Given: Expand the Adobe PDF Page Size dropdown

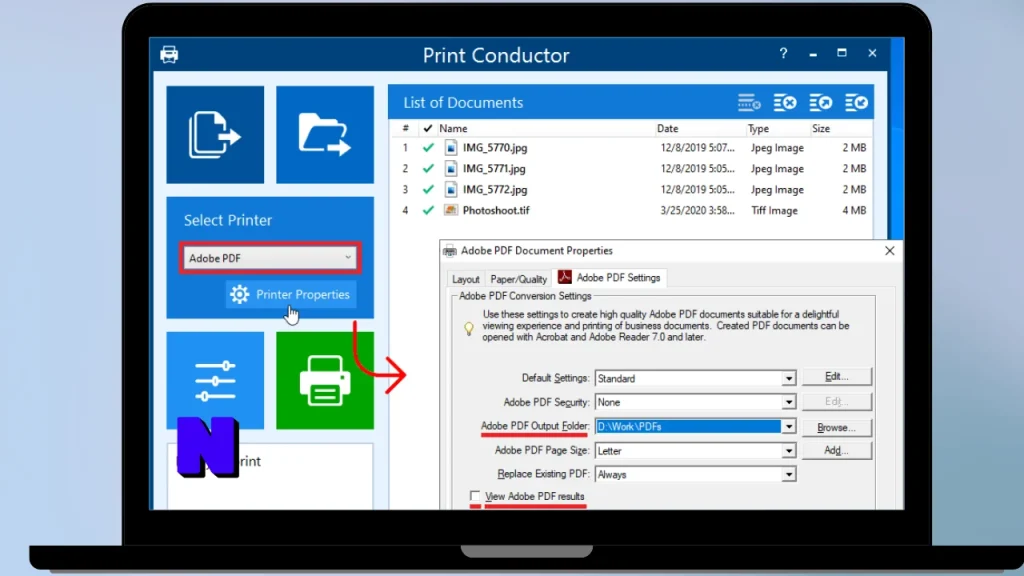Looking at the screenshot, I should (789, 451).
